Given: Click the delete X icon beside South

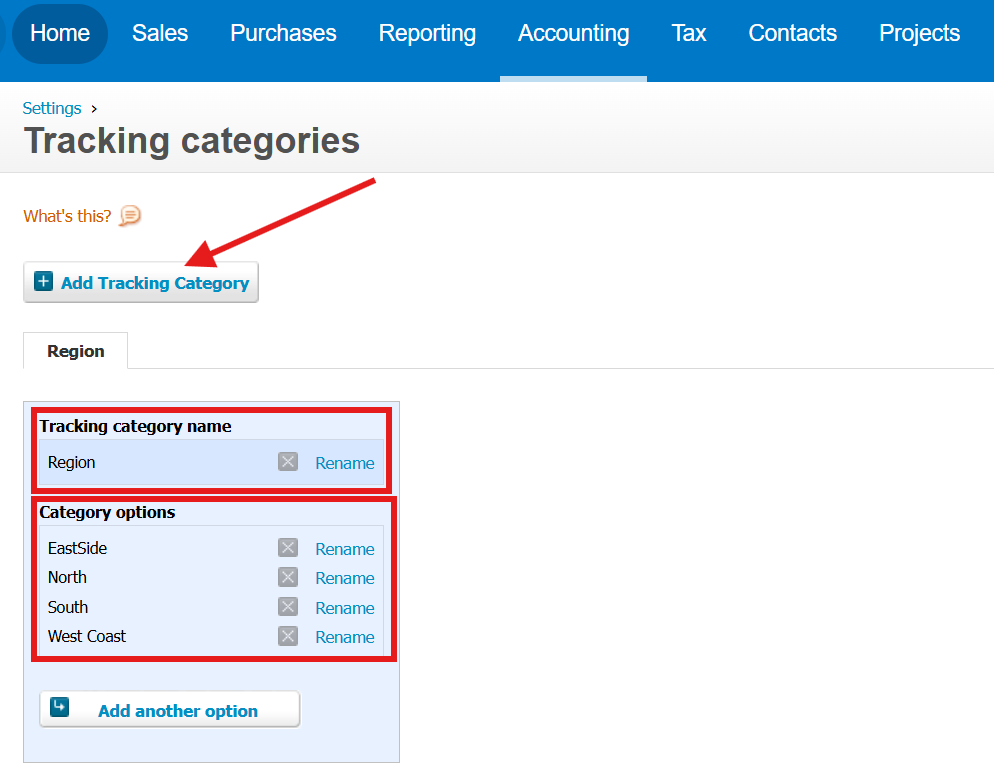Looking at the screenshot, I should [287, 606].
